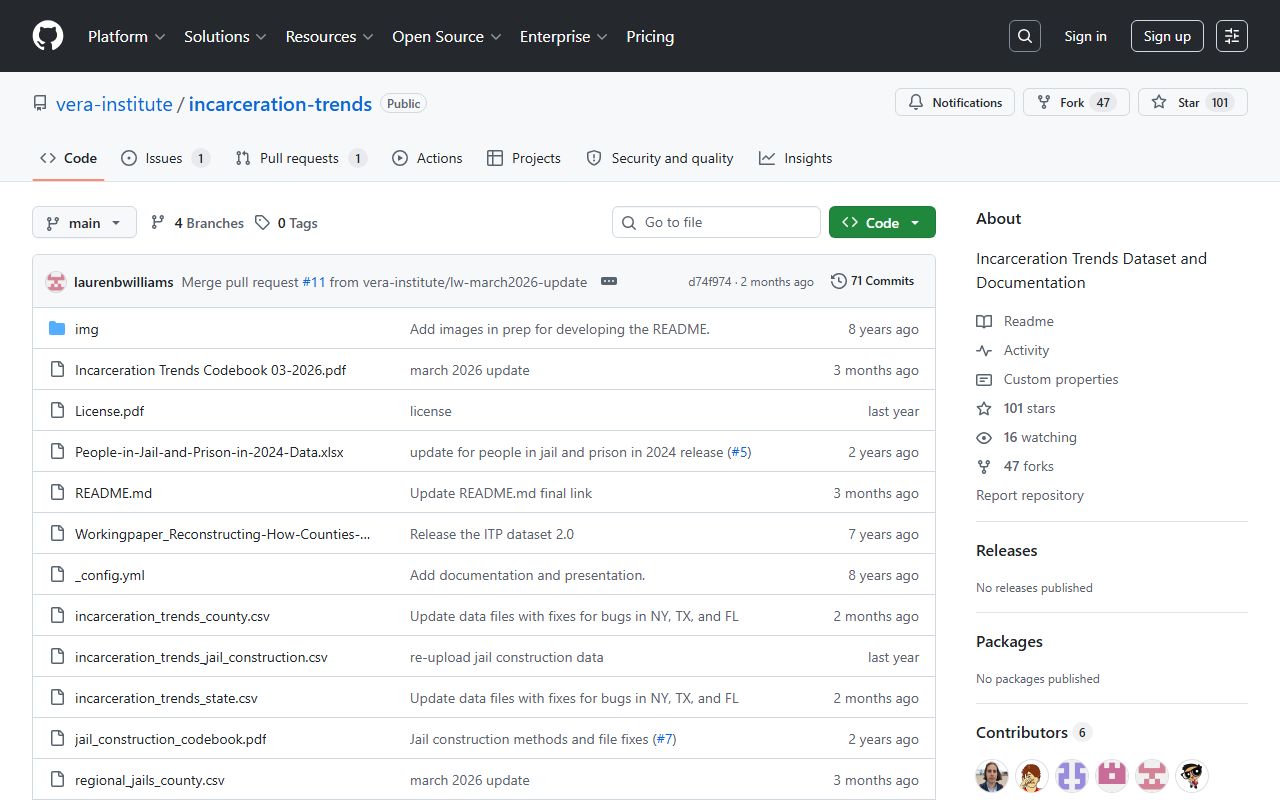The image size is (1280, 800).
Task: Click the history clock icon beside 71 Commits
Action: pyautogui.click(x=839, y=281)
